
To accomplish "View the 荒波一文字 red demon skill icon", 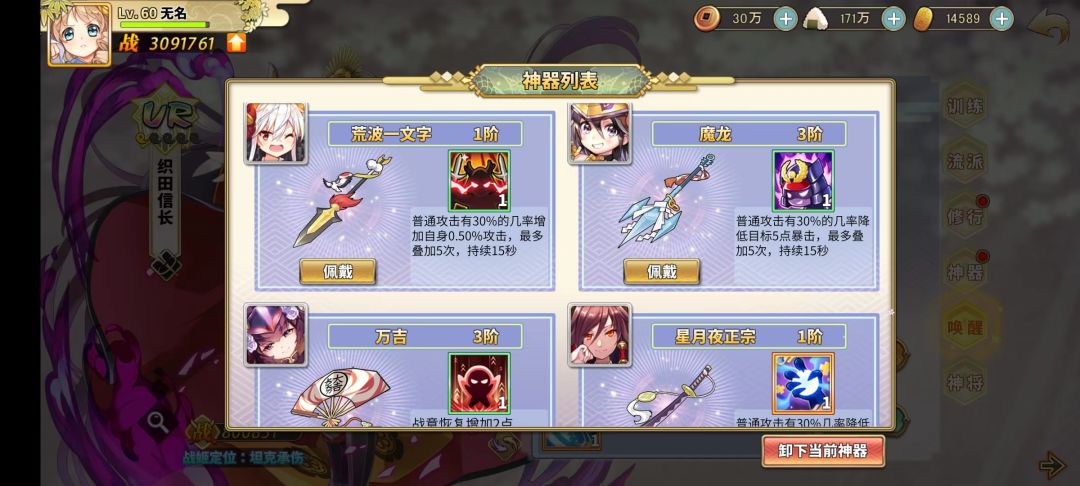I will 479,181.
